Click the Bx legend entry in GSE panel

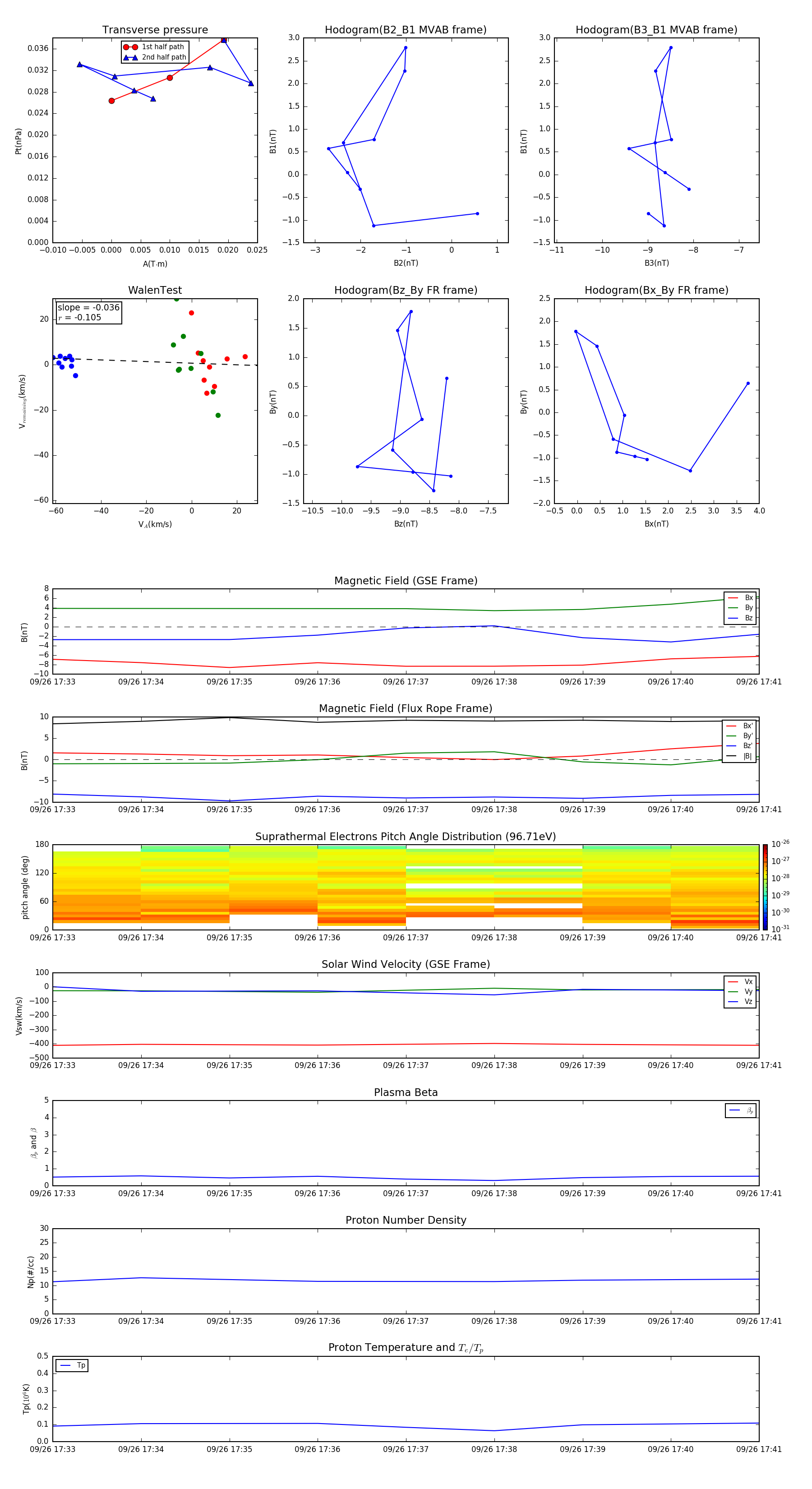[740, 598]
